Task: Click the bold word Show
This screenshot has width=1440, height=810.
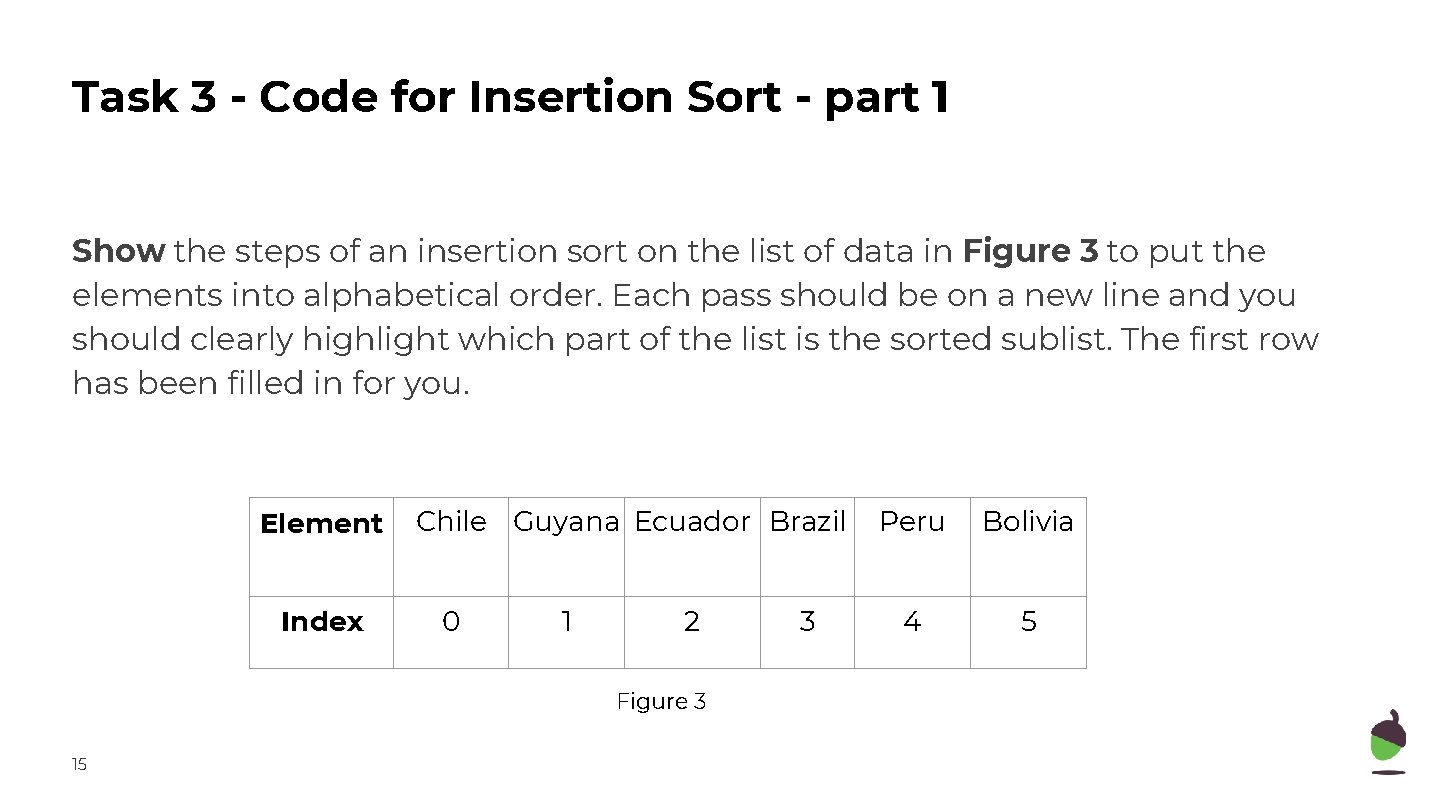Action: (118, 251)
